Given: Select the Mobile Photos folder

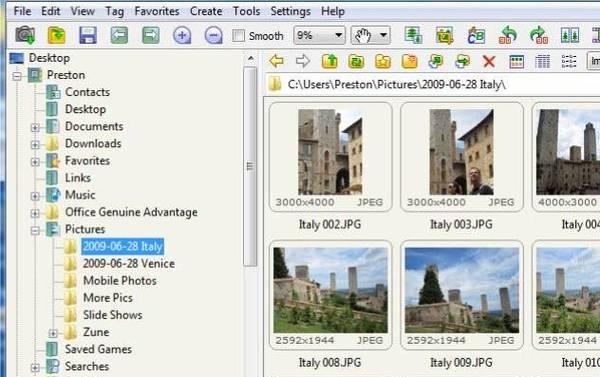Looking at the screenshot, I should [x=120, y=281].
